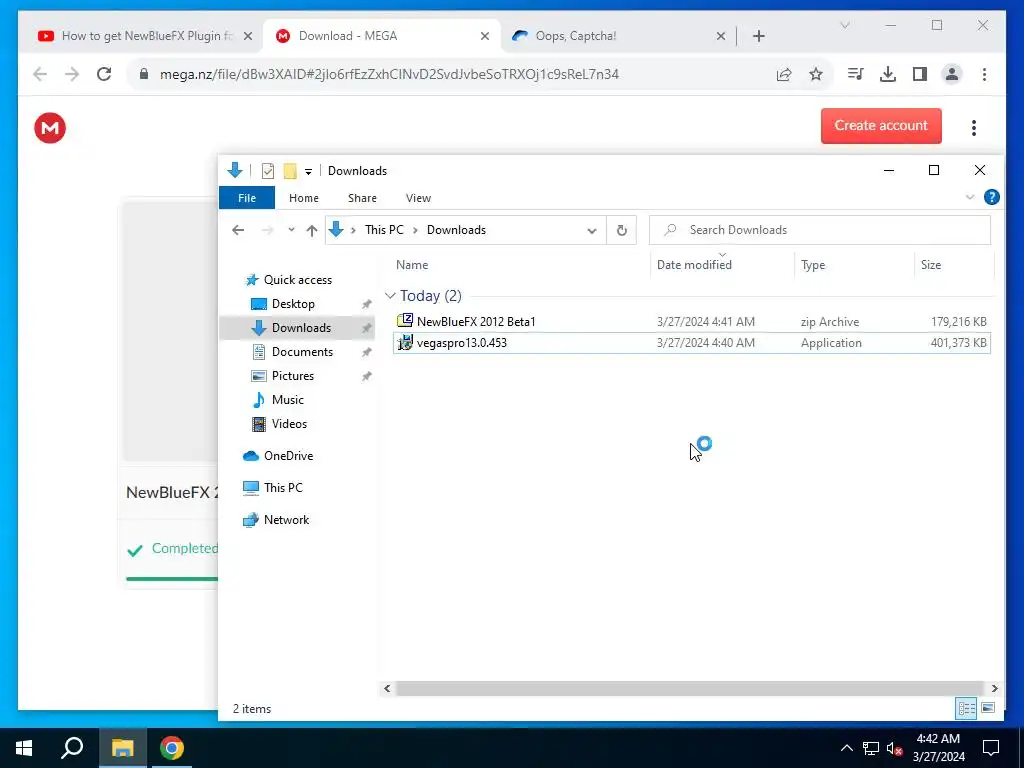
Task: Select Music in navigation pane
Action: pos(287,400)
